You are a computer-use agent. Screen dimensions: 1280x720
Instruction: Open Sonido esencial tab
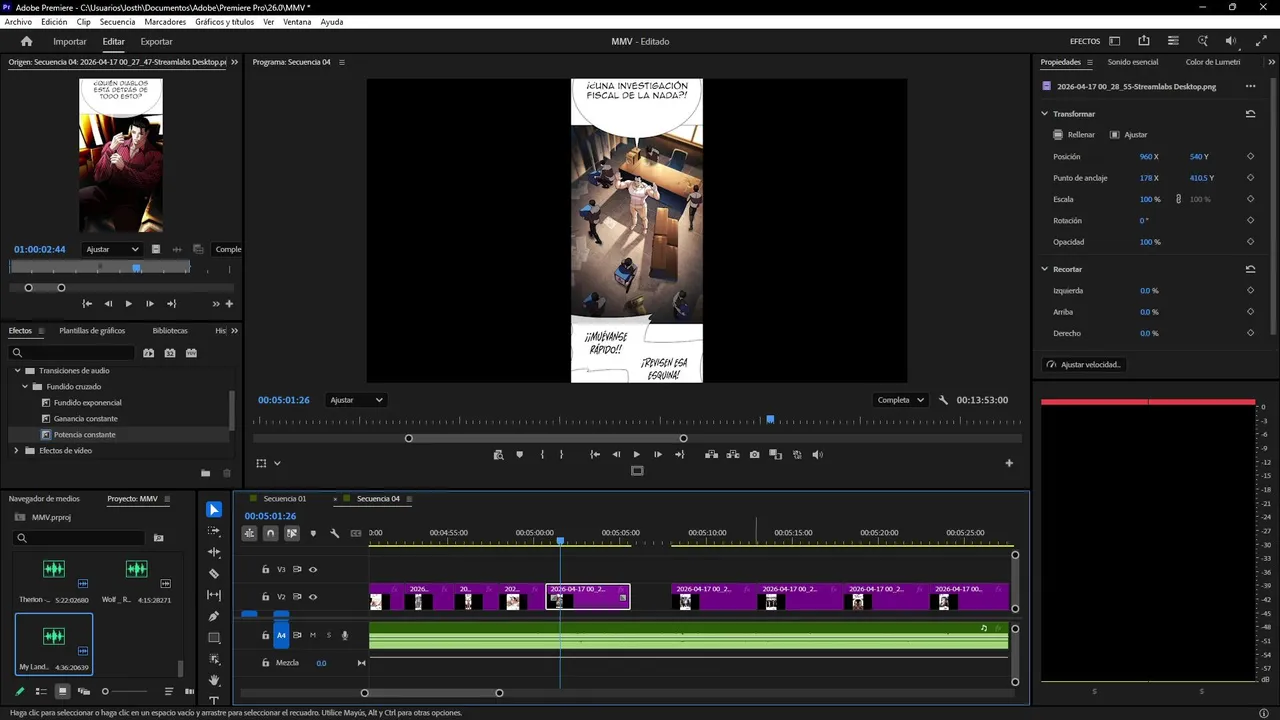click(x=1133, y=62)
